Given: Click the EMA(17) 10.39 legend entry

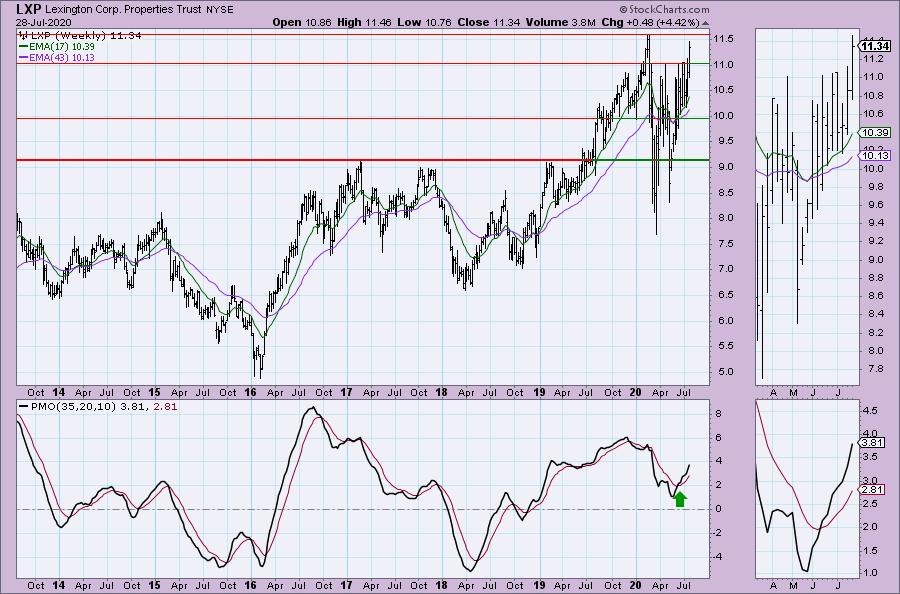Looking at the screenshot, I should click(62, 46).
